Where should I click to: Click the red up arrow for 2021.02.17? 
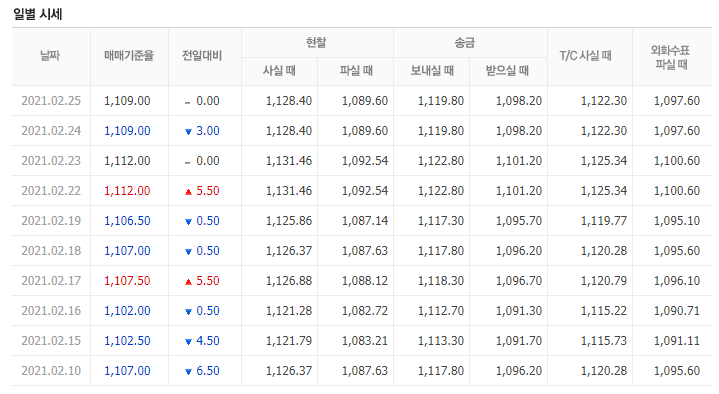tap(188, 282)
